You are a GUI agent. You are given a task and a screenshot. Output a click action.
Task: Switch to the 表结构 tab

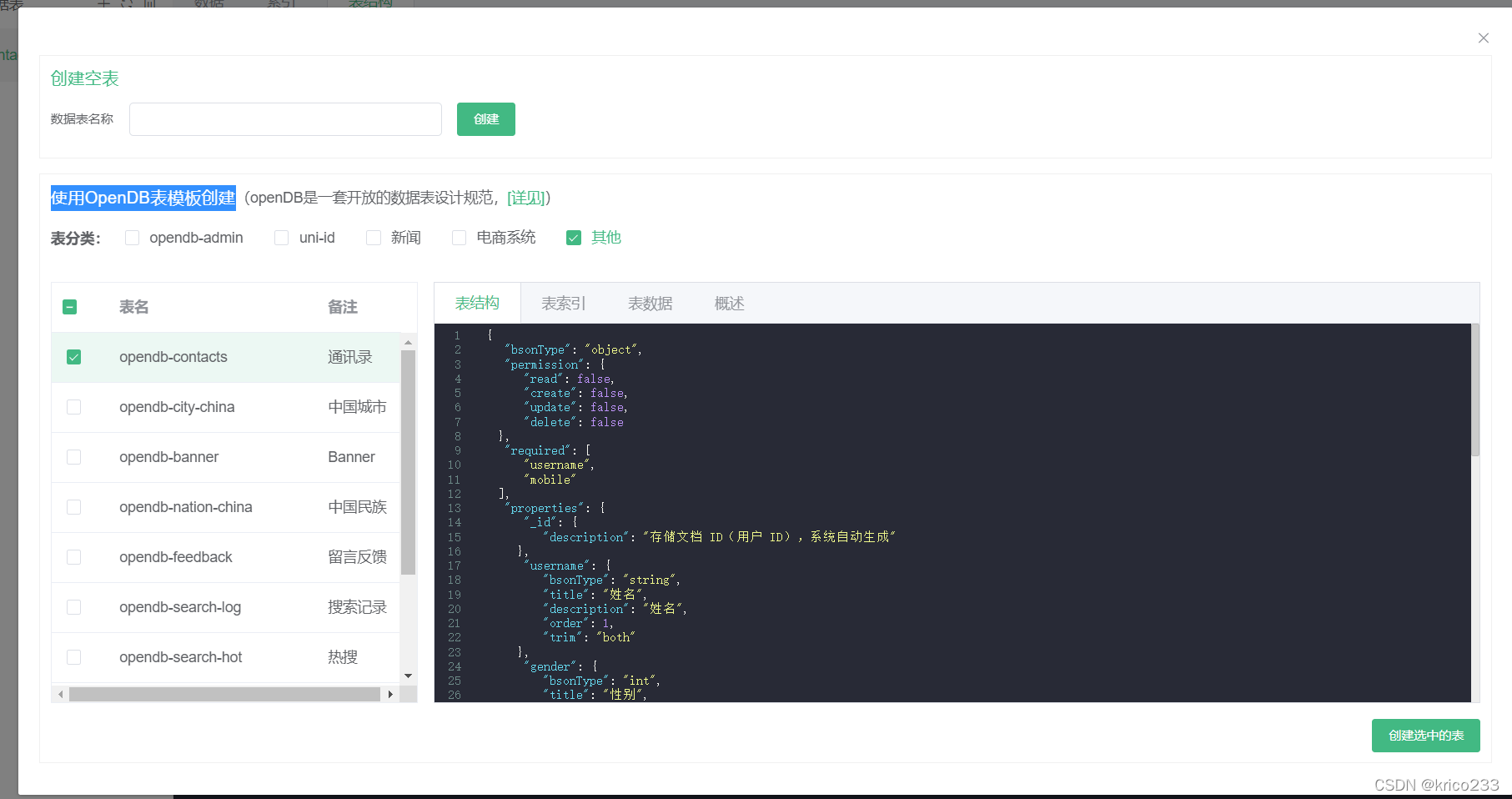point(477,303)
